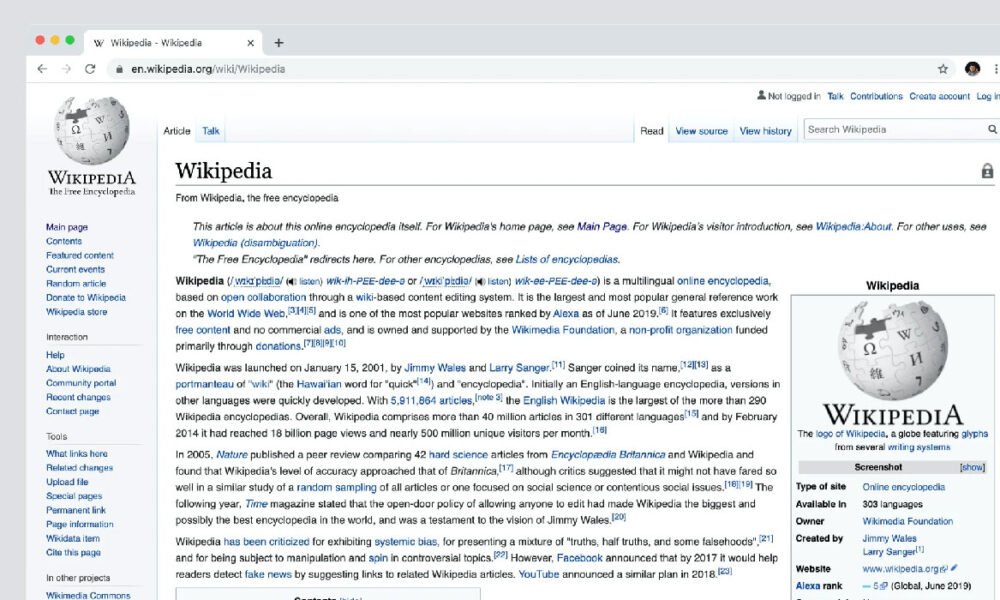Click the page protection padlock icon
This screenshot has height=600, width=1000.
tap(987, 170)
